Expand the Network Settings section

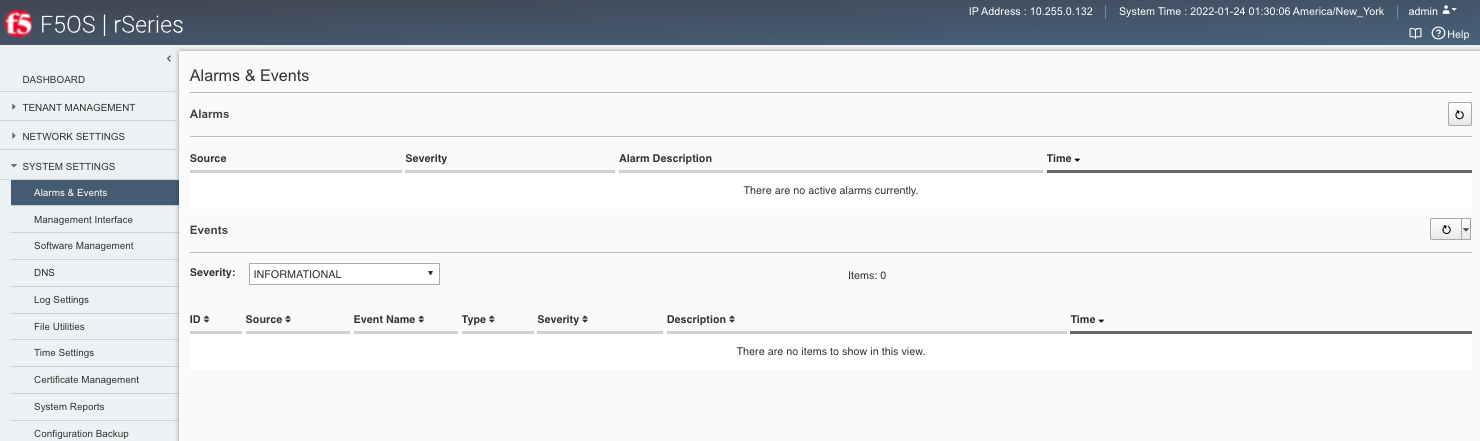(x=73, y=136)
